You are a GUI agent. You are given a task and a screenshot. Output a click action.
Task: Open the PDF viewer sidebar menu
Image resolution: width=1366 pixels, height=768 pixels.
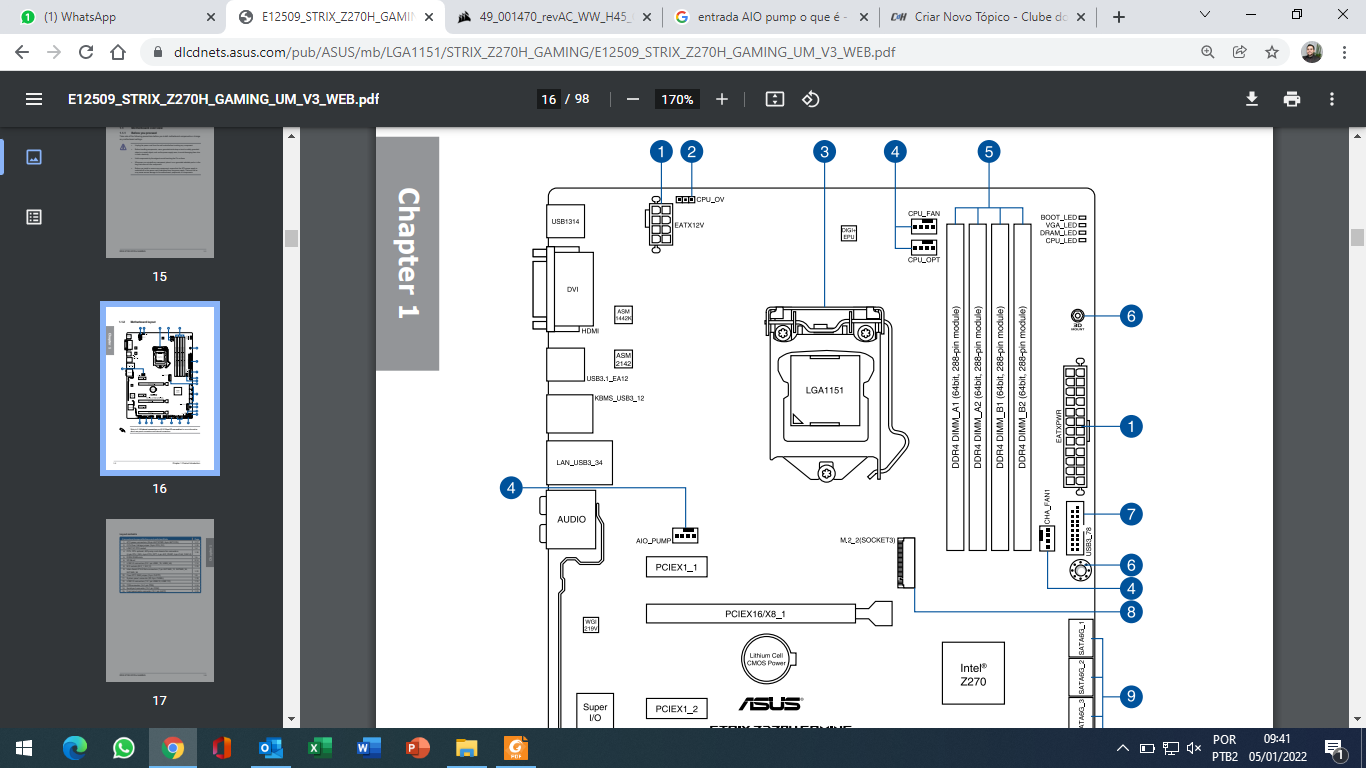34,99
